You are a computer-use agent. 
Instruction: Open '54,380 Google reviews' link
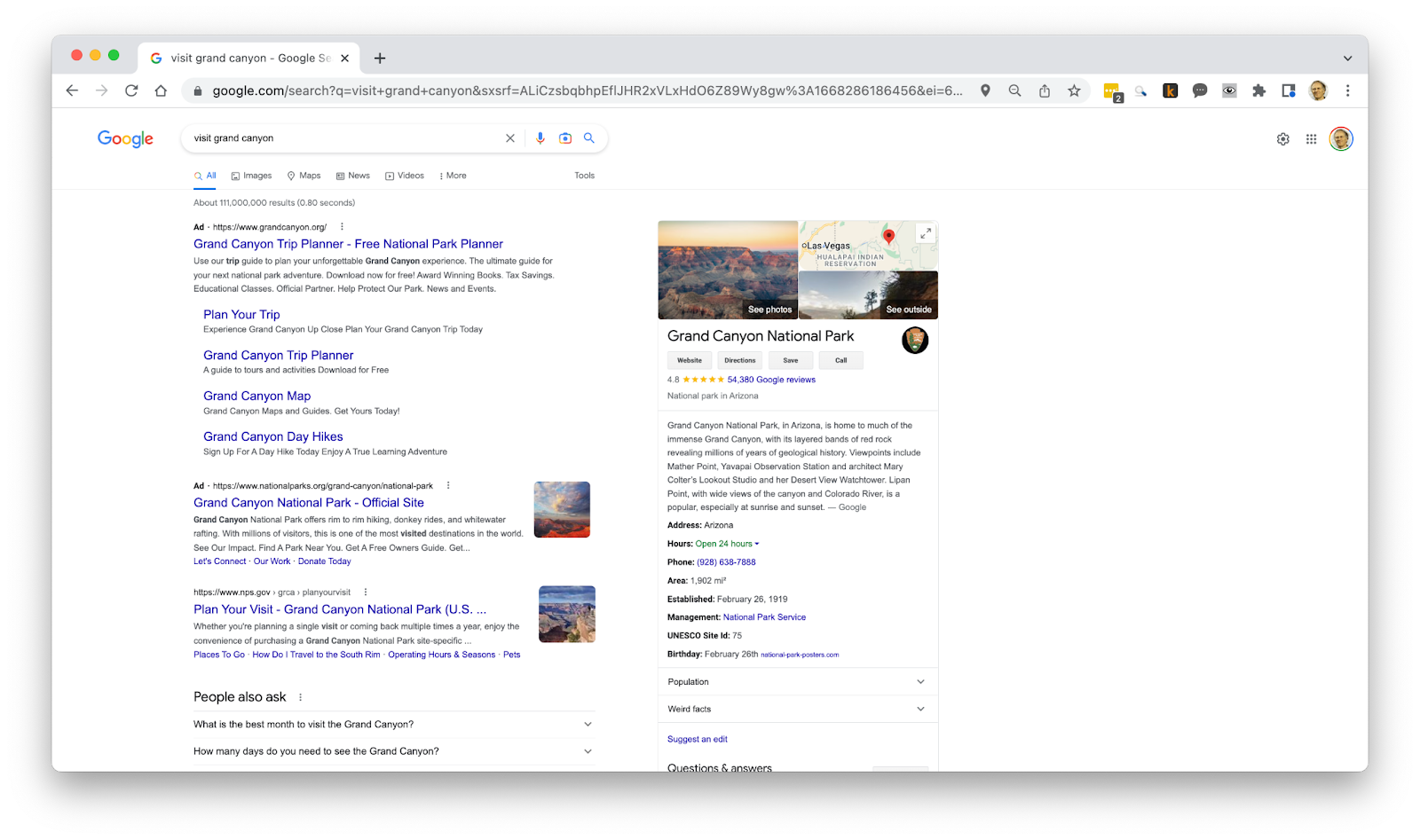[771, 380]
